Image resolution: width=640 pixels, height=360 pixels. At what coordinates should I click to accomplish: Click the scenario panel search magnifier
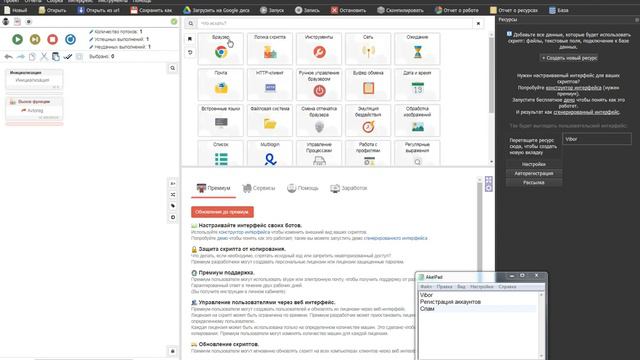[x=172, y=68]
